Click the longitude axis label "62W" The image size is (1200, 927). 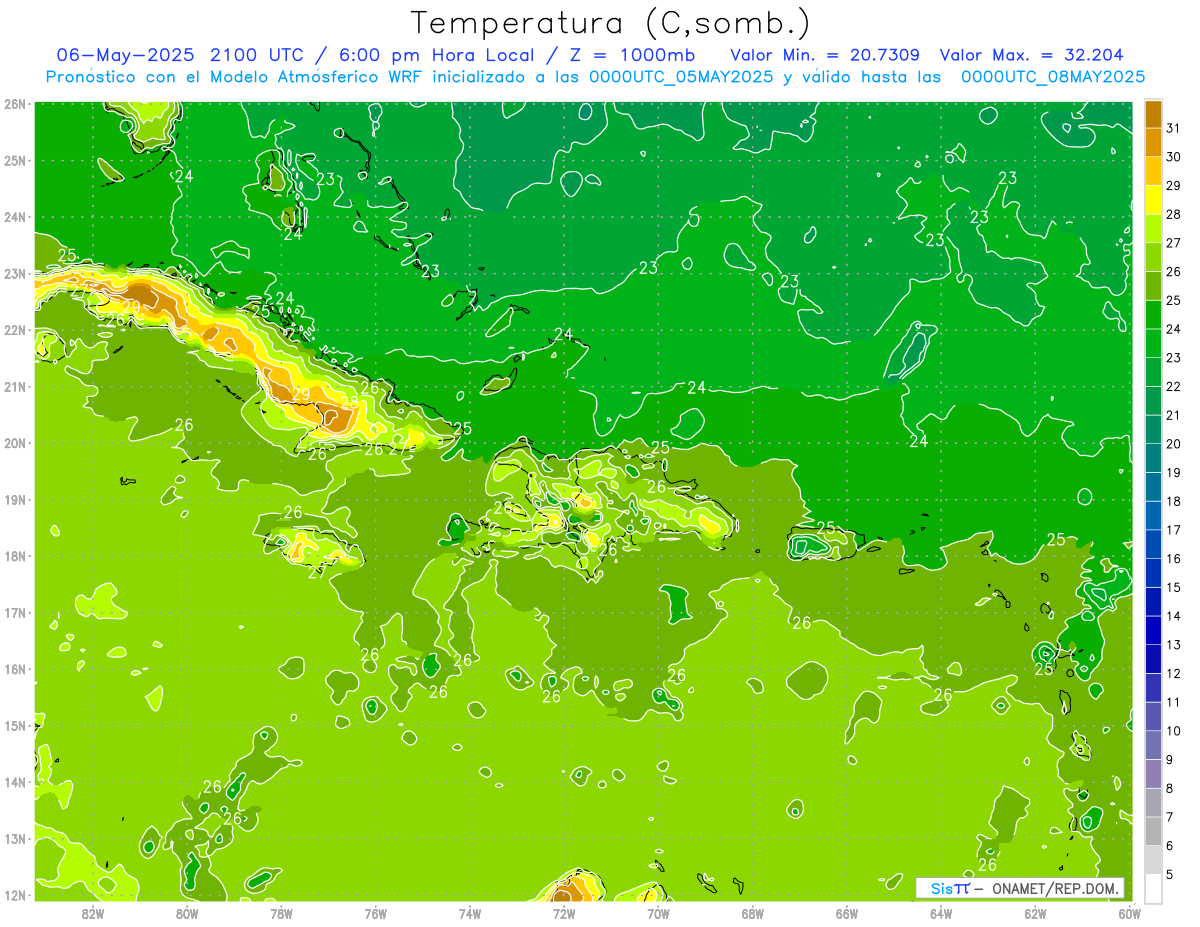1036,913
